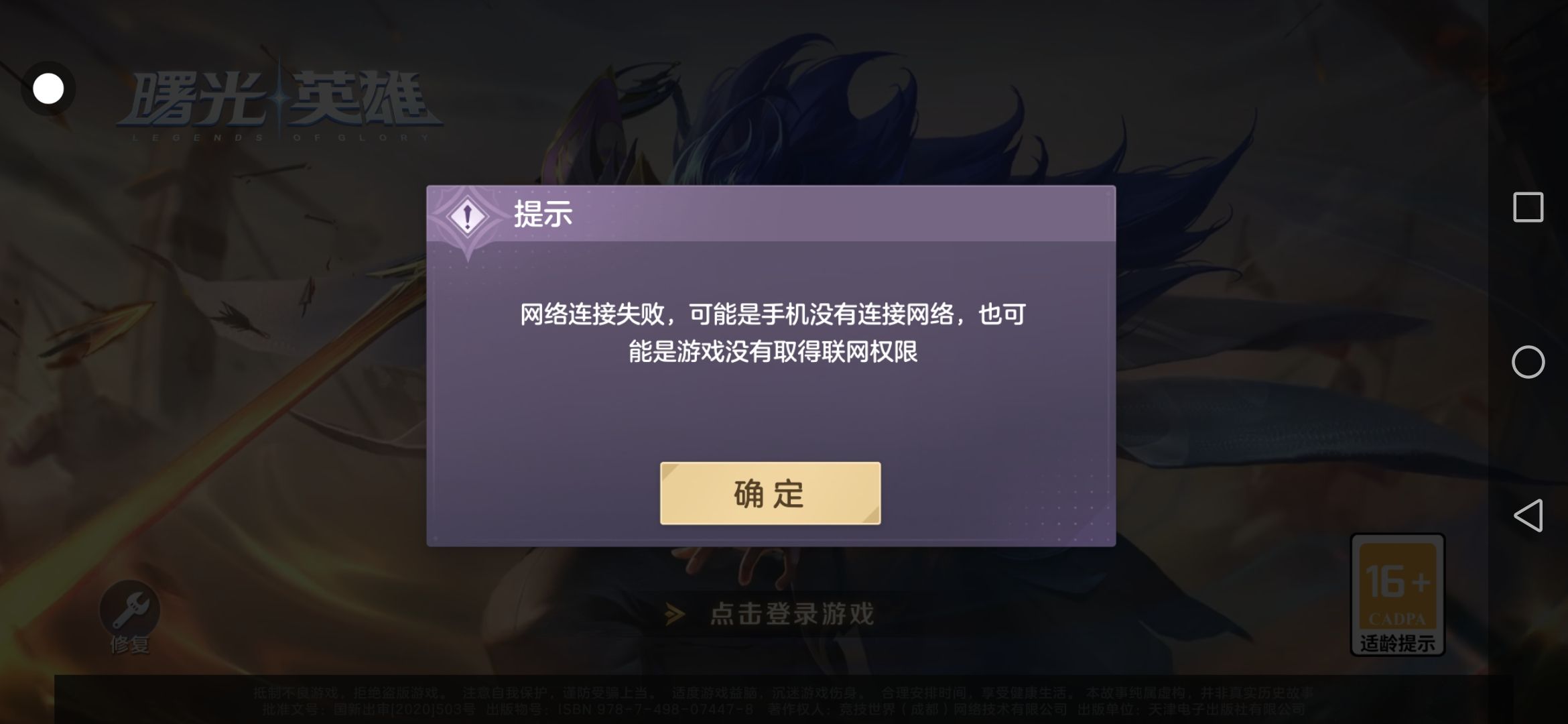The image size is (1568, 724).
Task: Tap the purple dialog header bar
Action: (771, 214)
